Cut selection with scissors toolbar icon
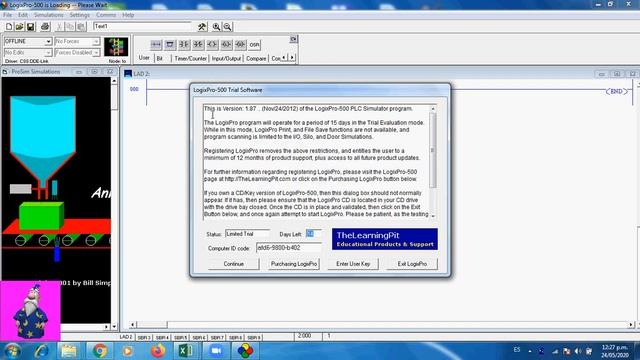640x360 pixels. 59,27
